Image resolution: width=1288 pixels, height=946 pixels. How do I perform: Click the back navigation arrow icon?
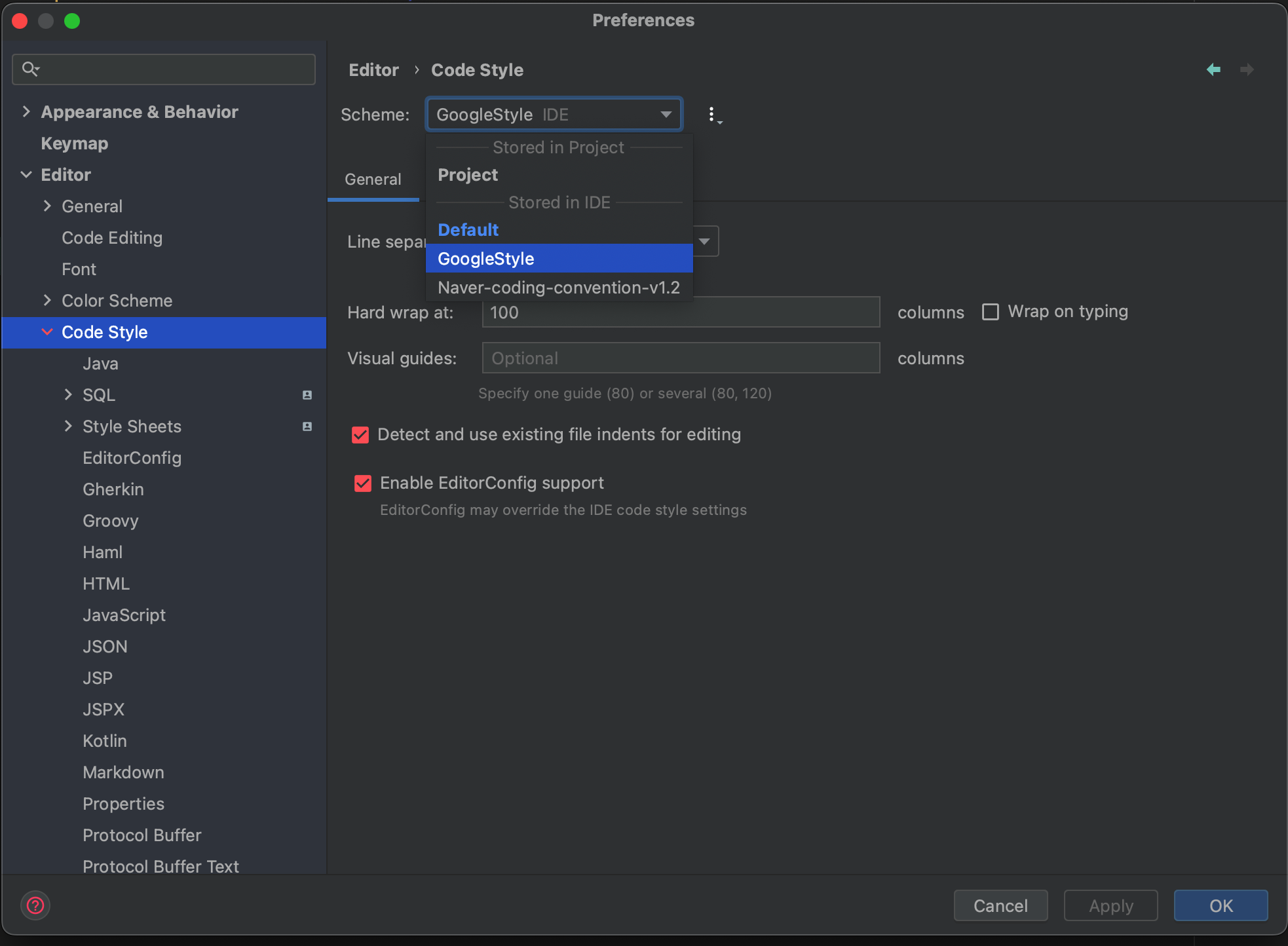[1213, 69]
